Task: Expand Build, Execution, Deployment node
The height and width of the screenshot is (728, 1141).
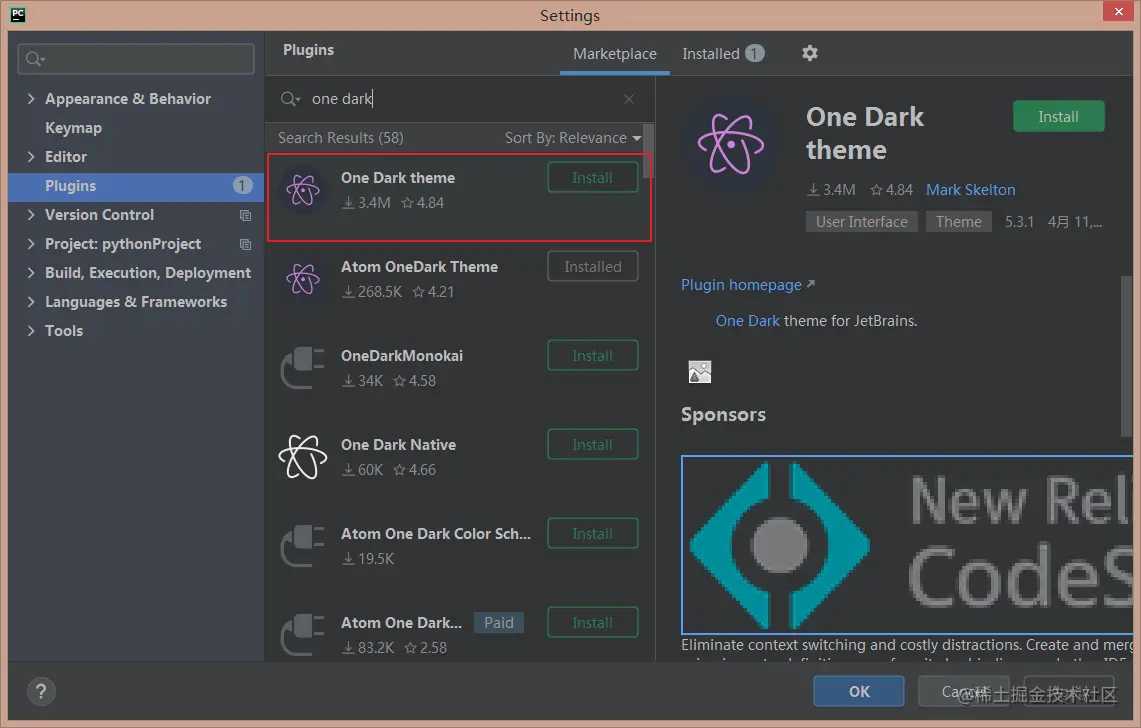Action: tap(31, 273)
